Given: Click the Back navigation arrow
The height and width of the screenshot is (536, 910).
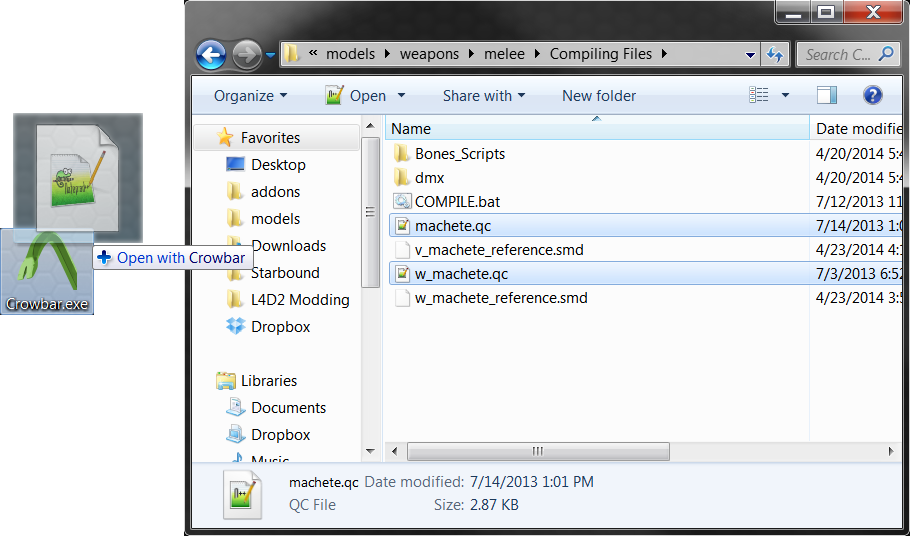Looking at the screenshot, I should point(211,55).
